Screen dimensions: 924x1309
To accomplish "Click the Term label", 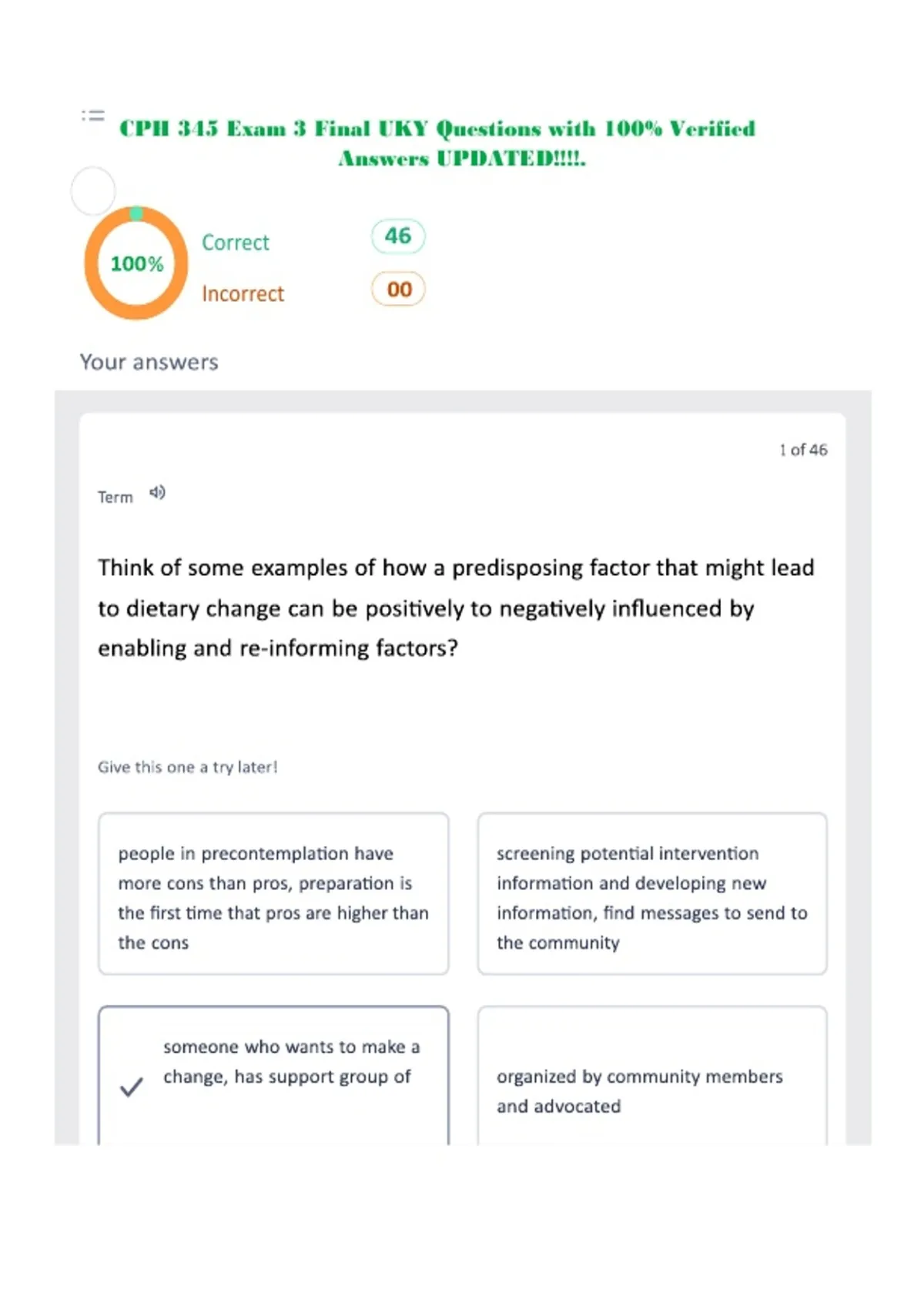I will click(115, 497).
